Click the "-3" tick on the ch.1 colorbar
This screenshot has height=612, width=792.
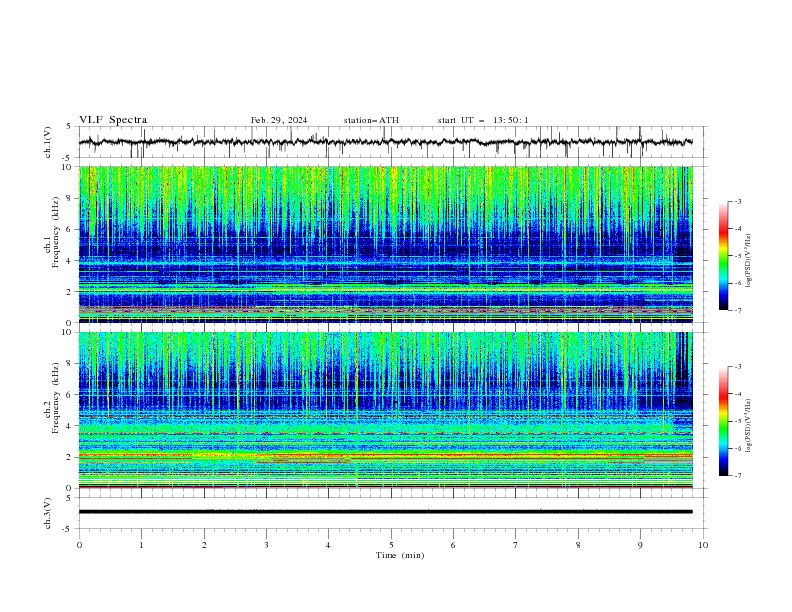(x=738, y=201)
